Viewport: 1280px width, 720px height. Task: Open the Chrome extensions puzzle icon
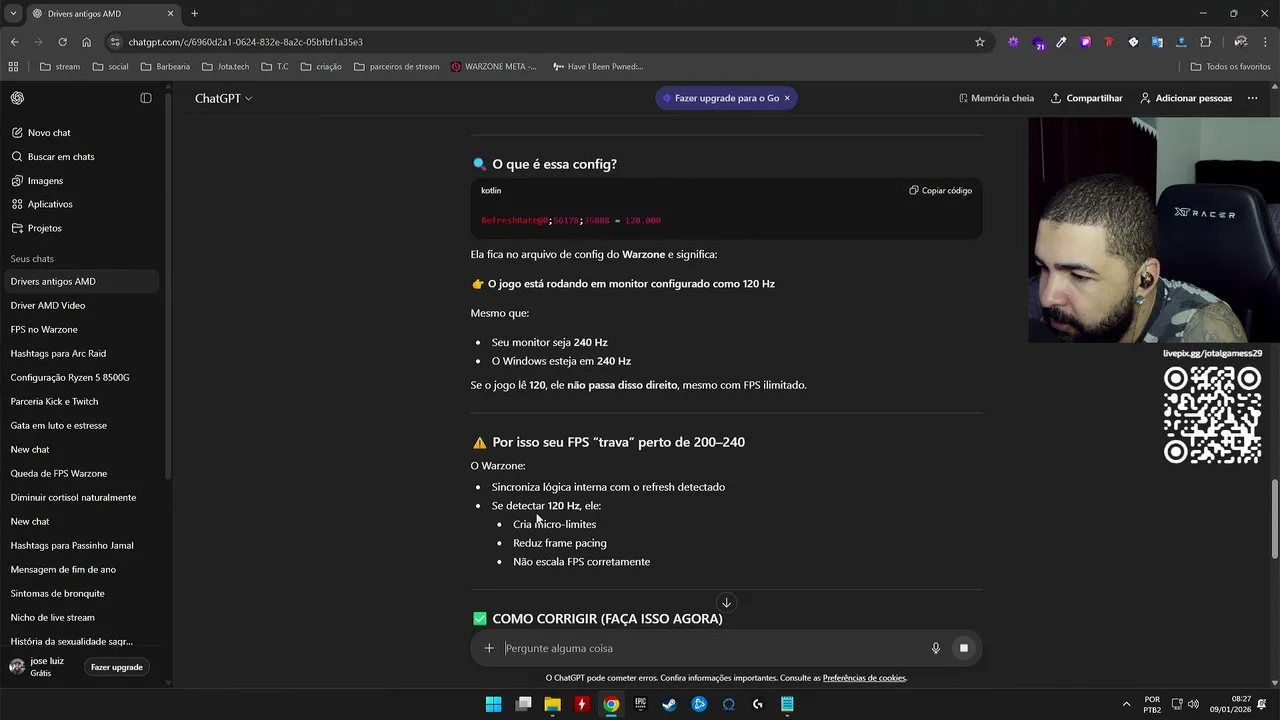click(x=1205, y=42)
